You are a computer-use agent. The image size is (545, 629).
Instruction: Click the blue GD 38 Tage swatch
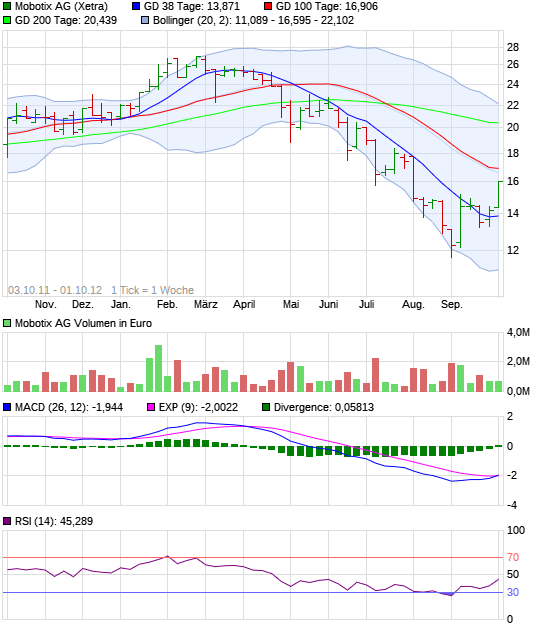[136, 6]
